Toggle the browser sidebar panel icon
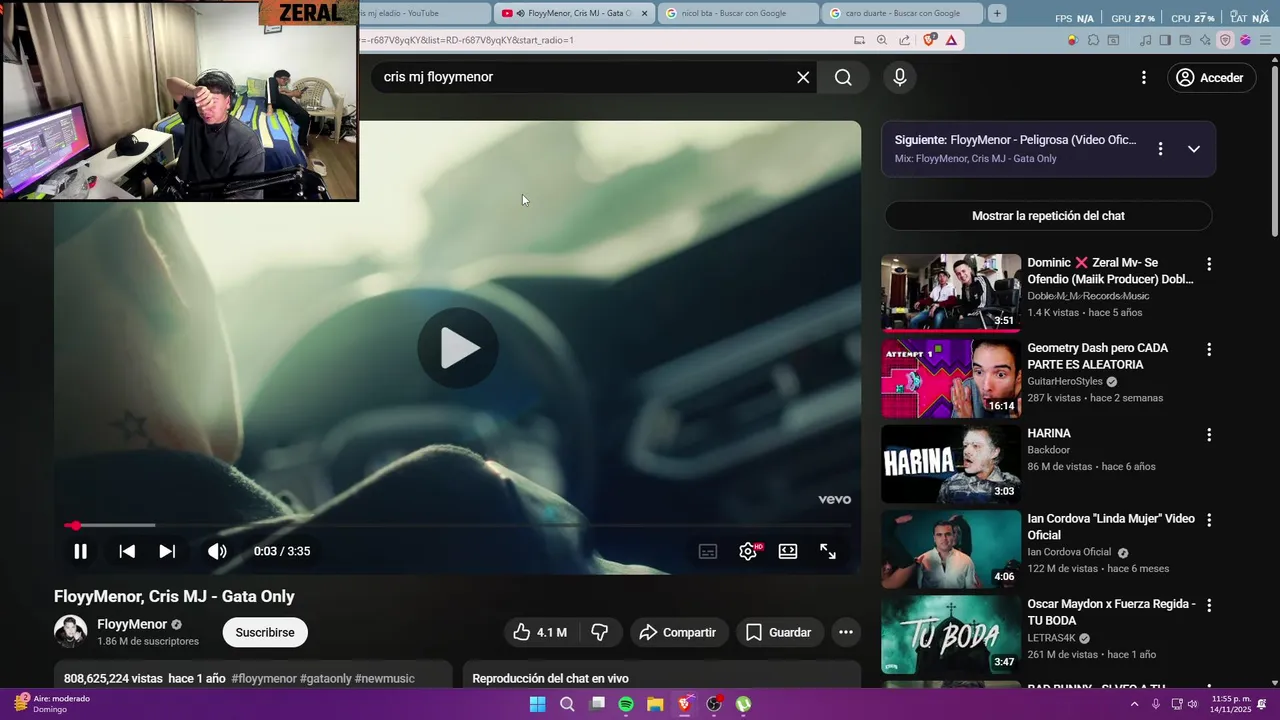This screenshot has height=720, width=1280. coord(1166,40)
